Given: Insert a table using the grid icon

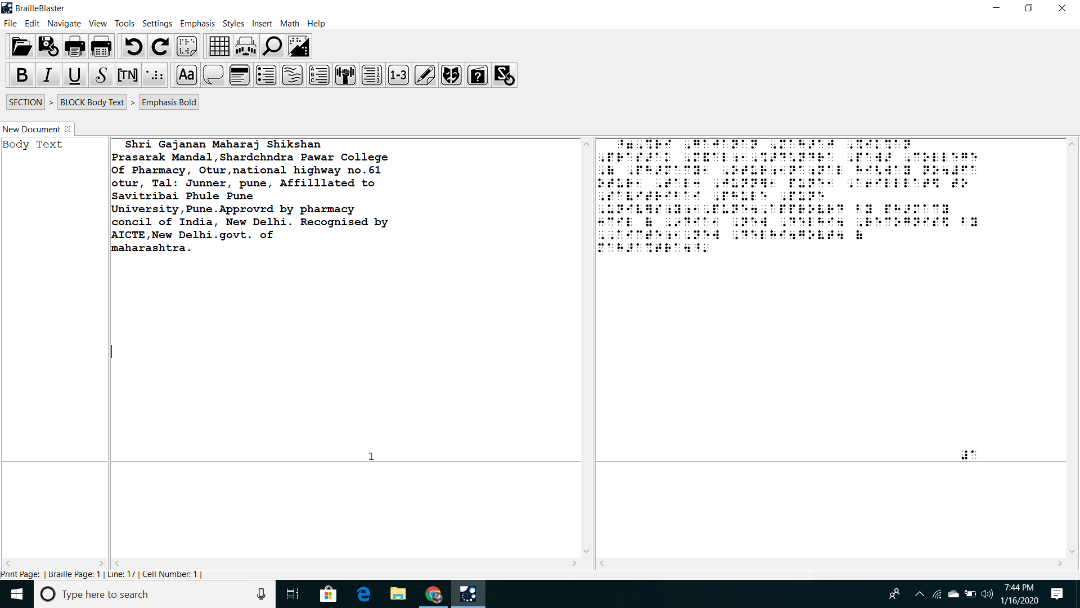Looking at the screenshot, I should [219, 46].
